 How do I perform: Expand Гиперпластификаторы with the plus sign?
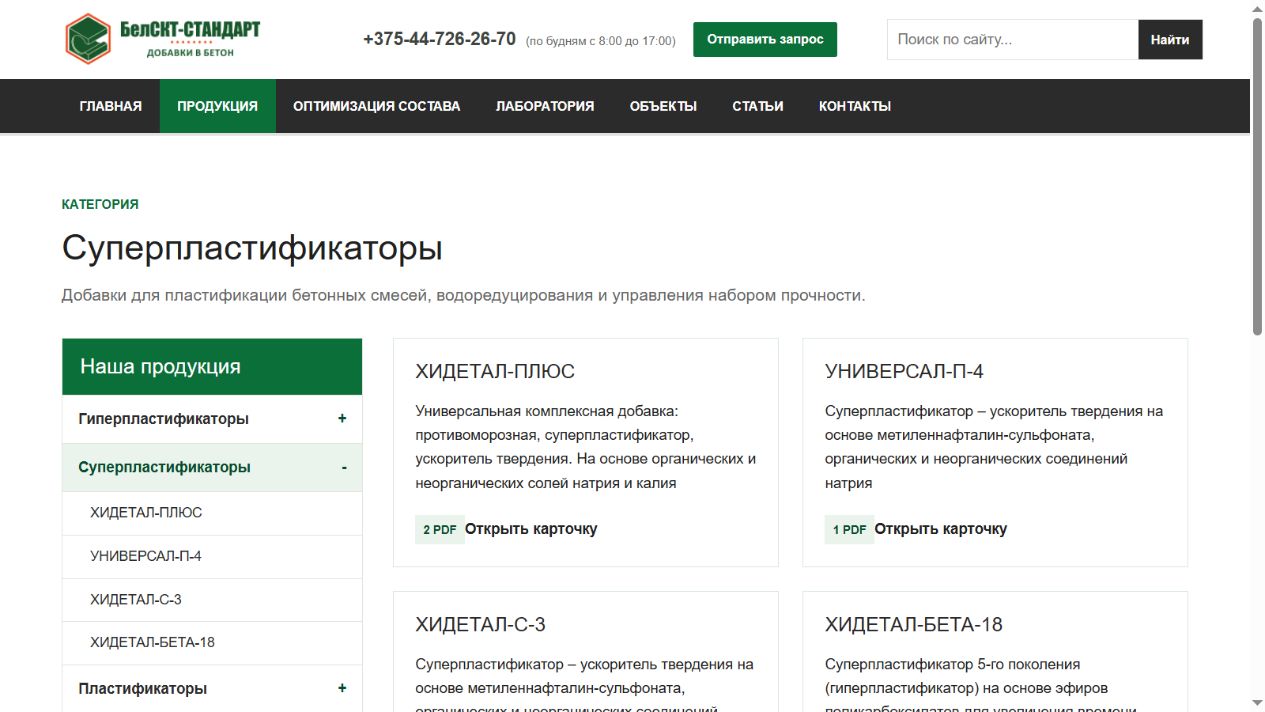(x=342, y=419)
